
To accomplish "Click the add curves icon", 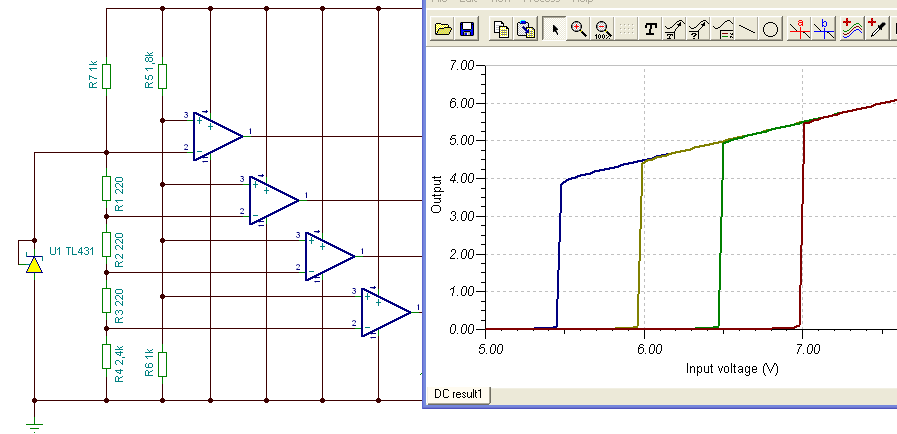I will (x=852, y=29).
